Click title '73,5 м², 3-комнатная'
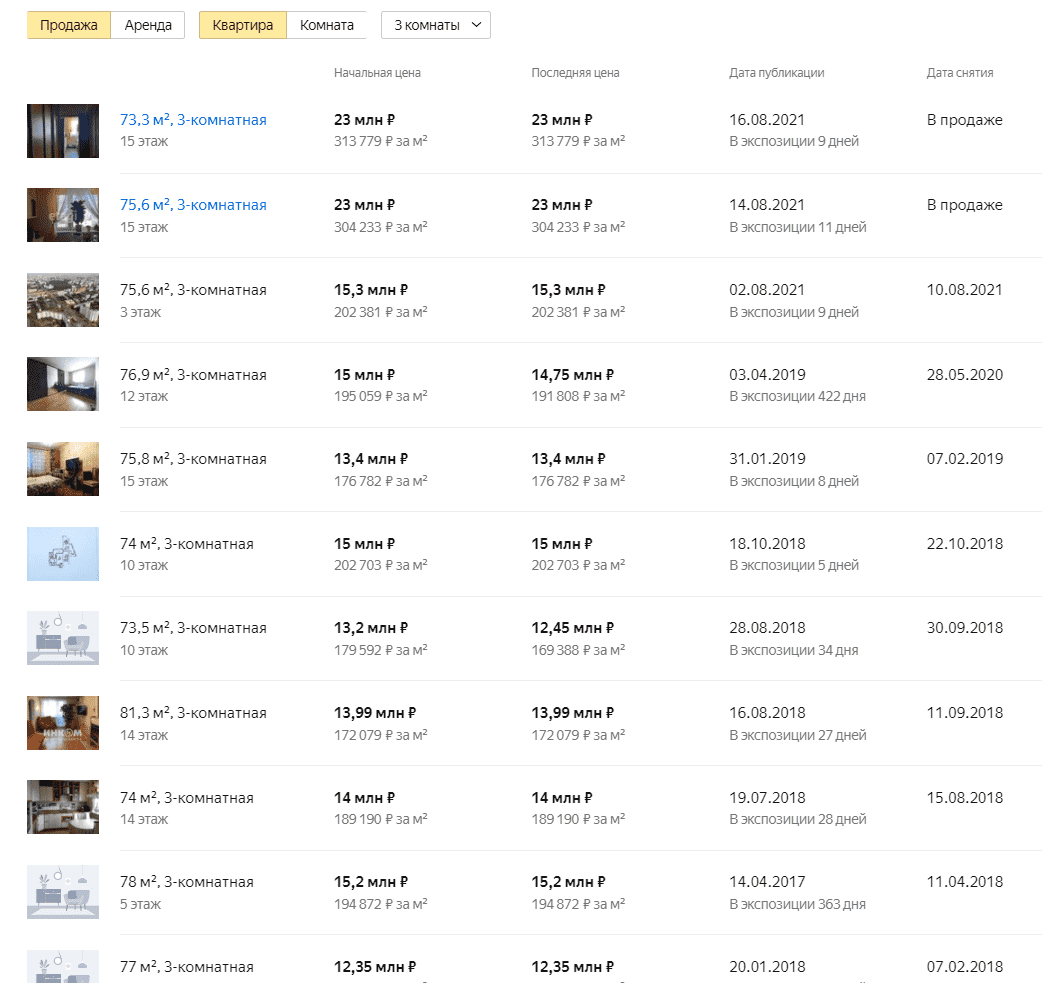This screenshot has width=1042, height=983. 193,627
